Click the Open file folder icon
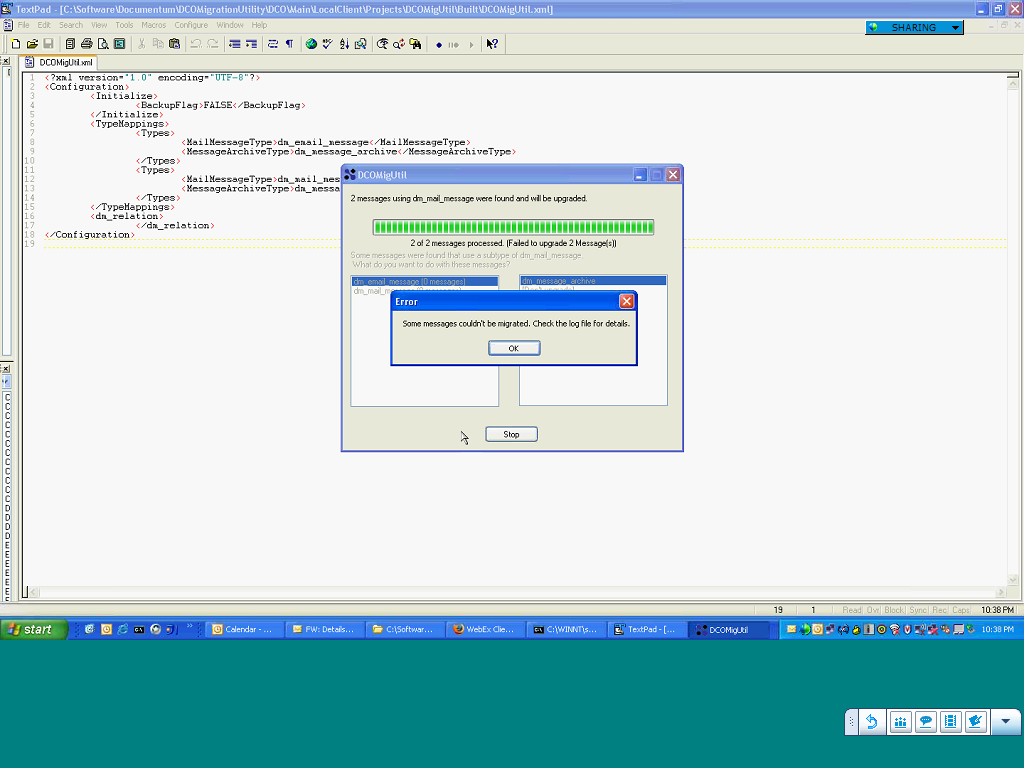1024x768 pixels. pos(32,44)
